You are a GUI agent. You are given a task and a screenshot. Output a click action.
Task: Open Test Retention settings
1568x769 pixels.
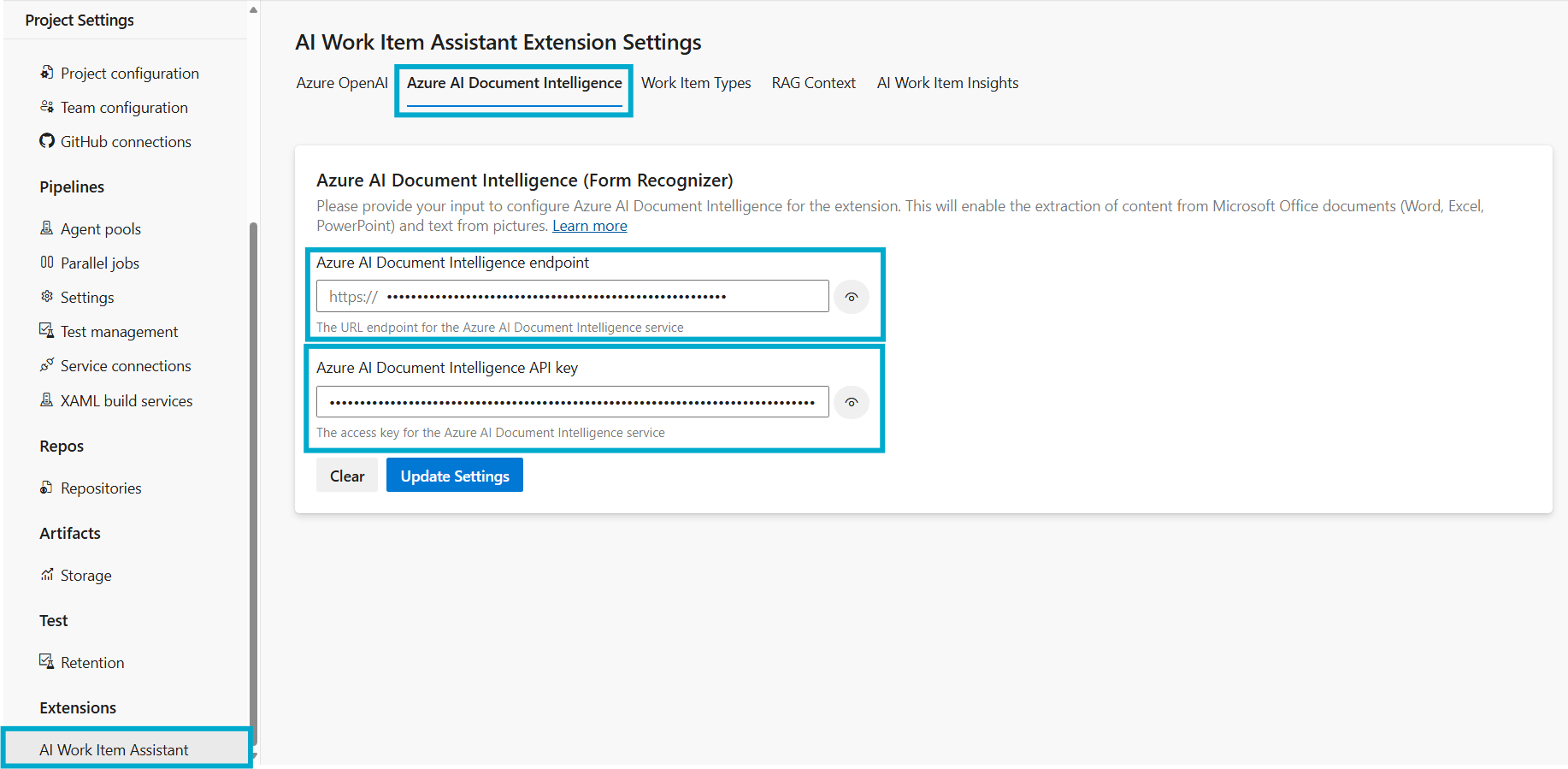click(92, 662)
